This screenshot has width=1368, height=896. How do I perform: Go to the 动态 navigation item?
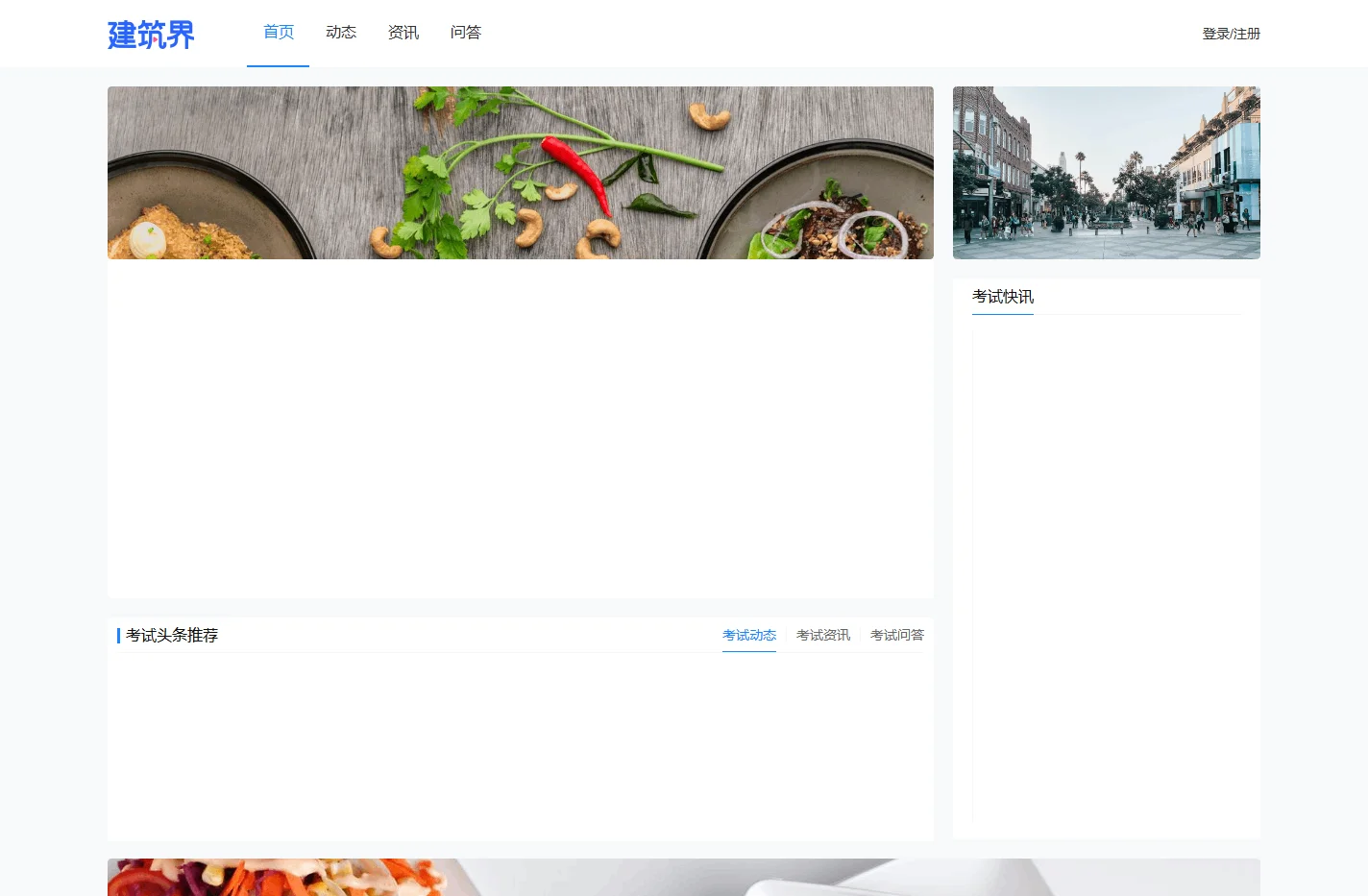coord(341,33)
